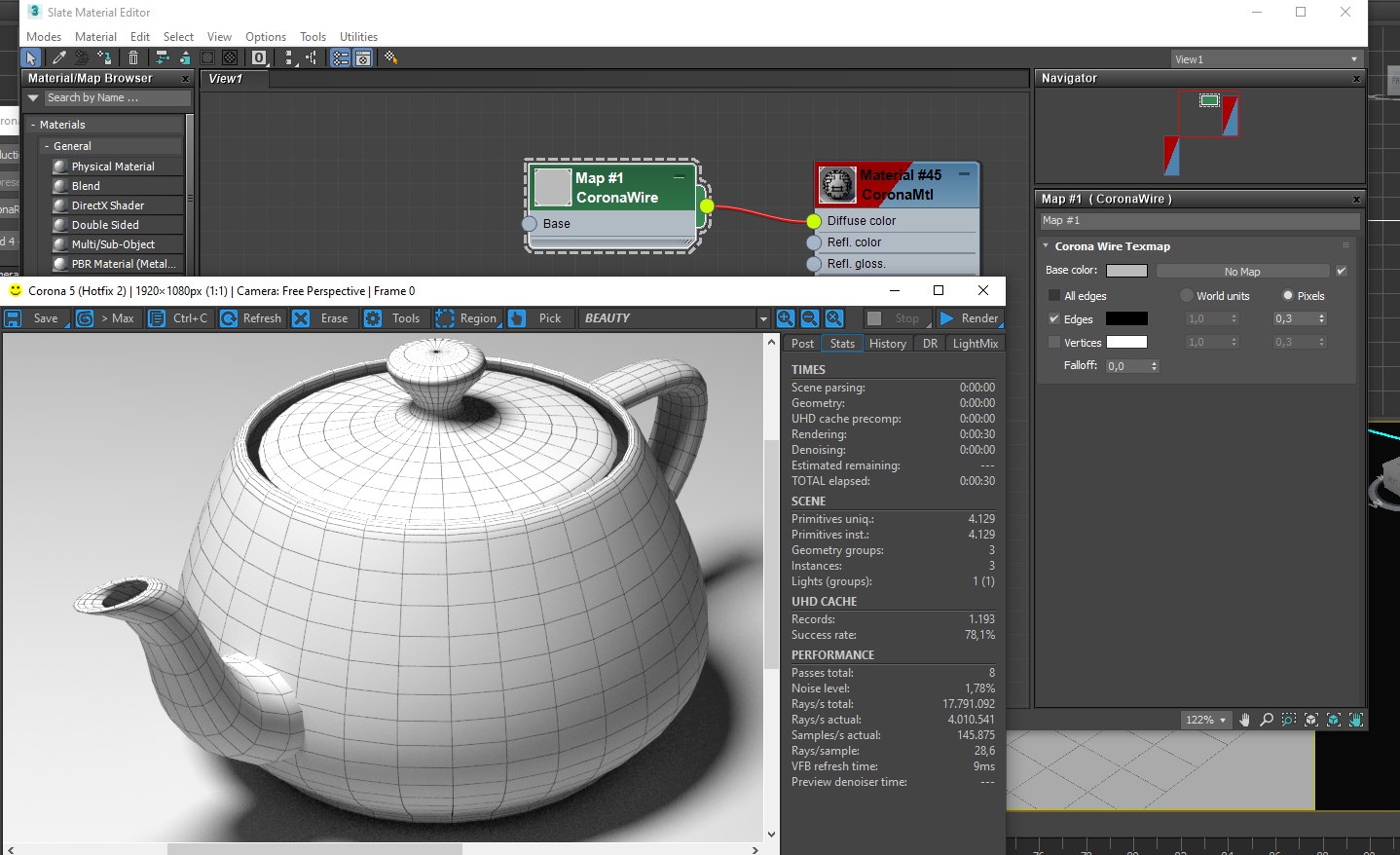
Task: Click the zoom in magnifier in frame buffer
Action: (x=786, y=318)
